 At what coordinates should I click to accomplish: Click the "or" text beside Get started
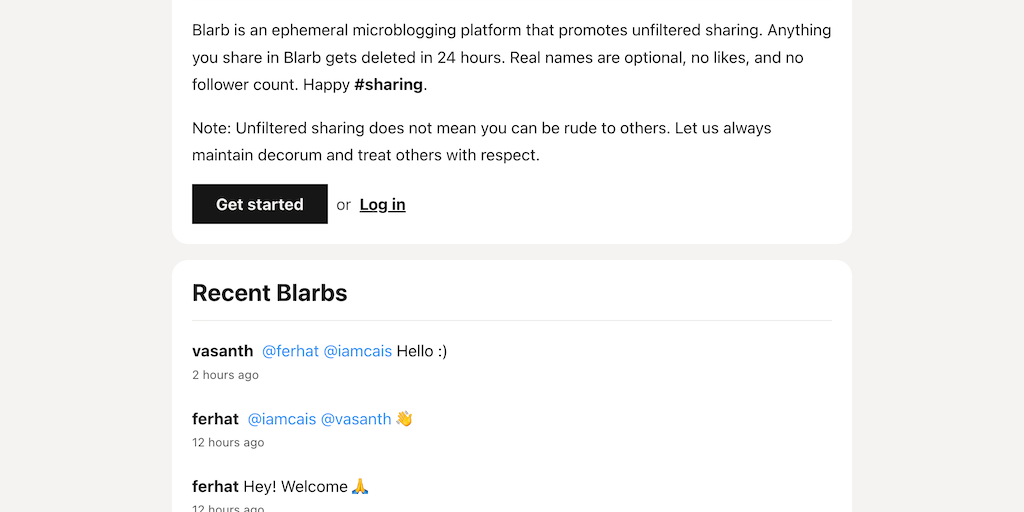pos(343,205)
